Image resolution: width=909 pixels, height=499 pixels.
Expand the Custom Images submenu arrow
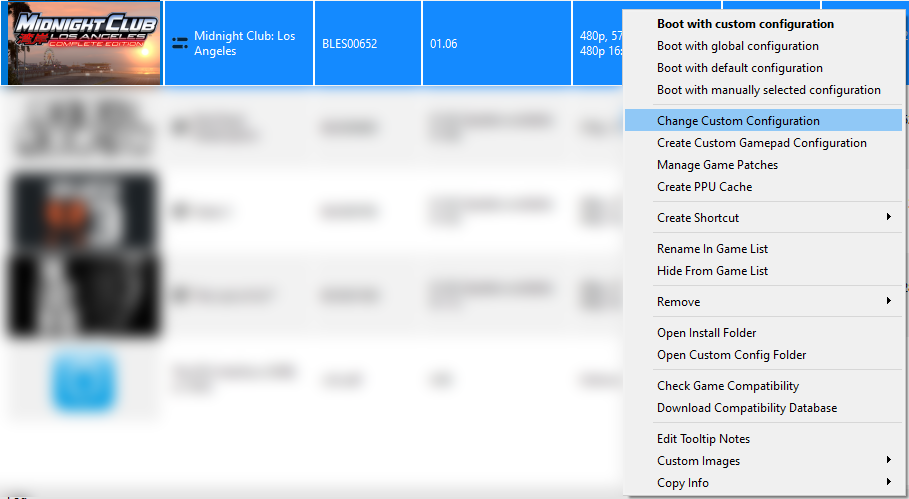(x=888, y=461)
